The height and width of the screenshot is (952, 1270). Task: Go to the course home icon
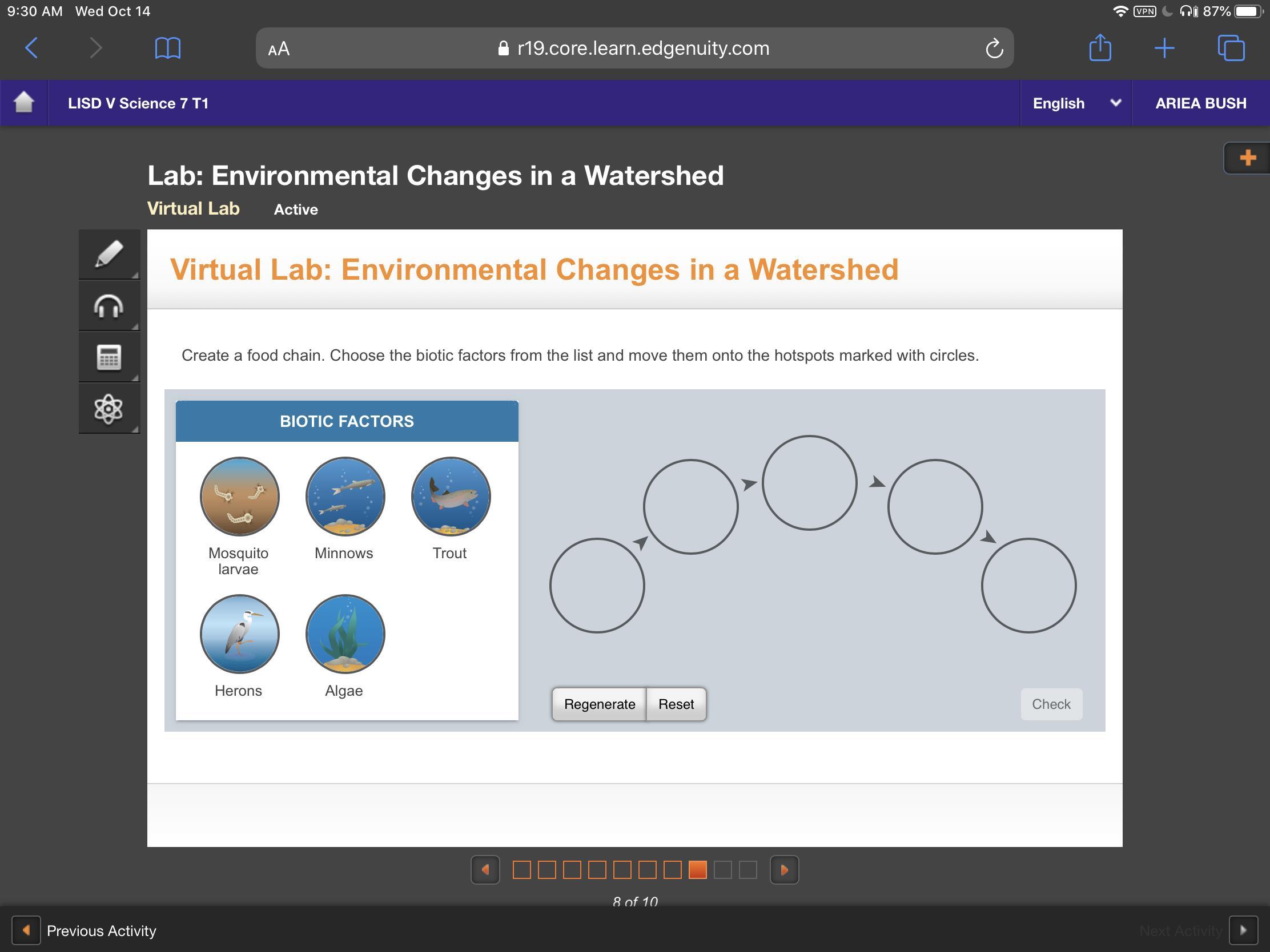pos(23,103)
